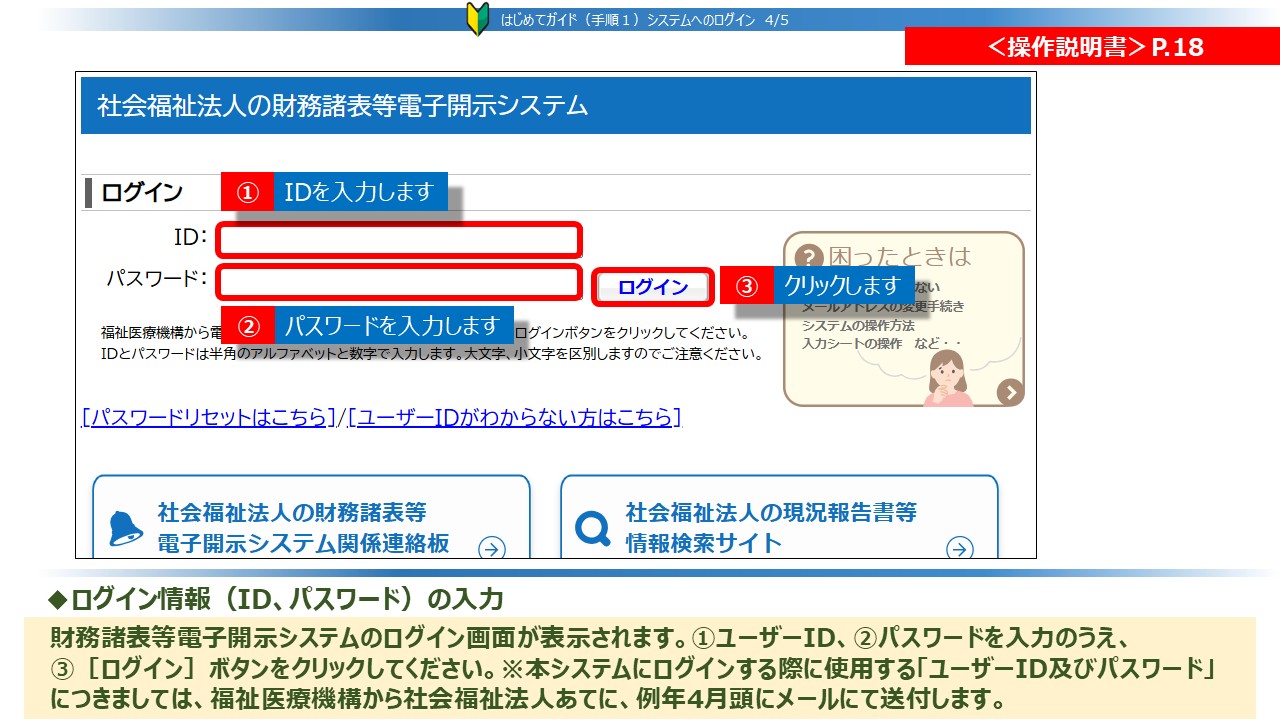Click the red circled number ② badge
1280x720 pixels.
[x=247, y=326]
